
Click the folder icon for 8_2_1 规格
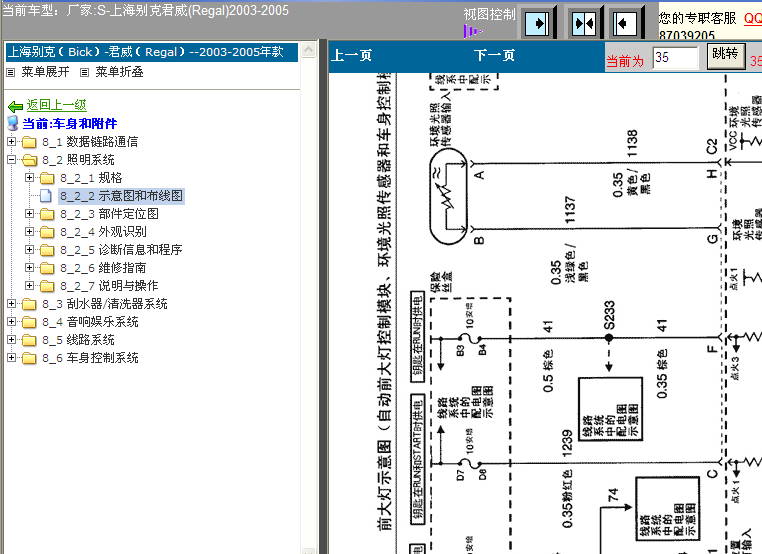47,178
